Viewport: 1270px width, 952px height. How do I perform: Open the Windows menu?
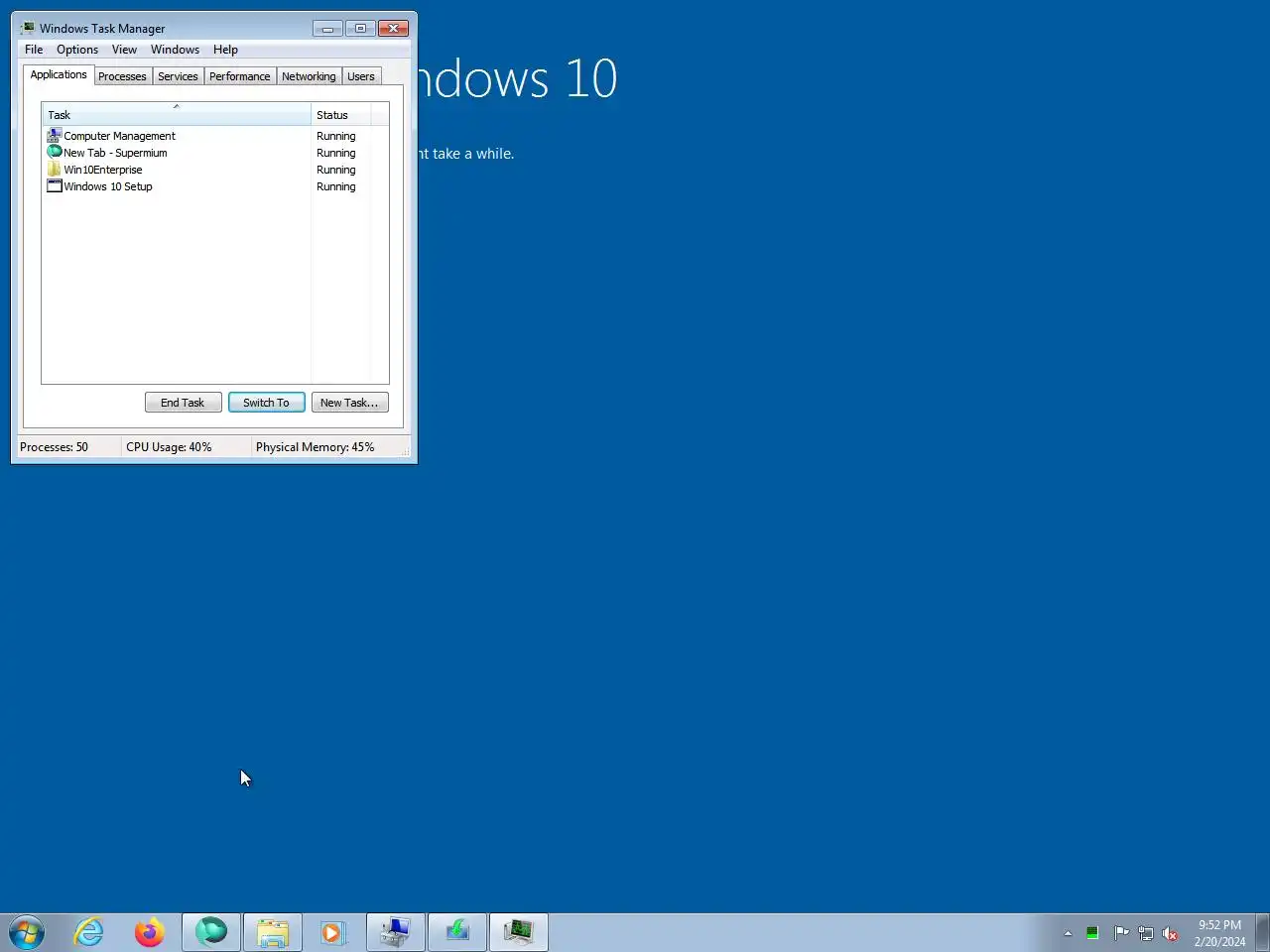[x=175, y=50]
